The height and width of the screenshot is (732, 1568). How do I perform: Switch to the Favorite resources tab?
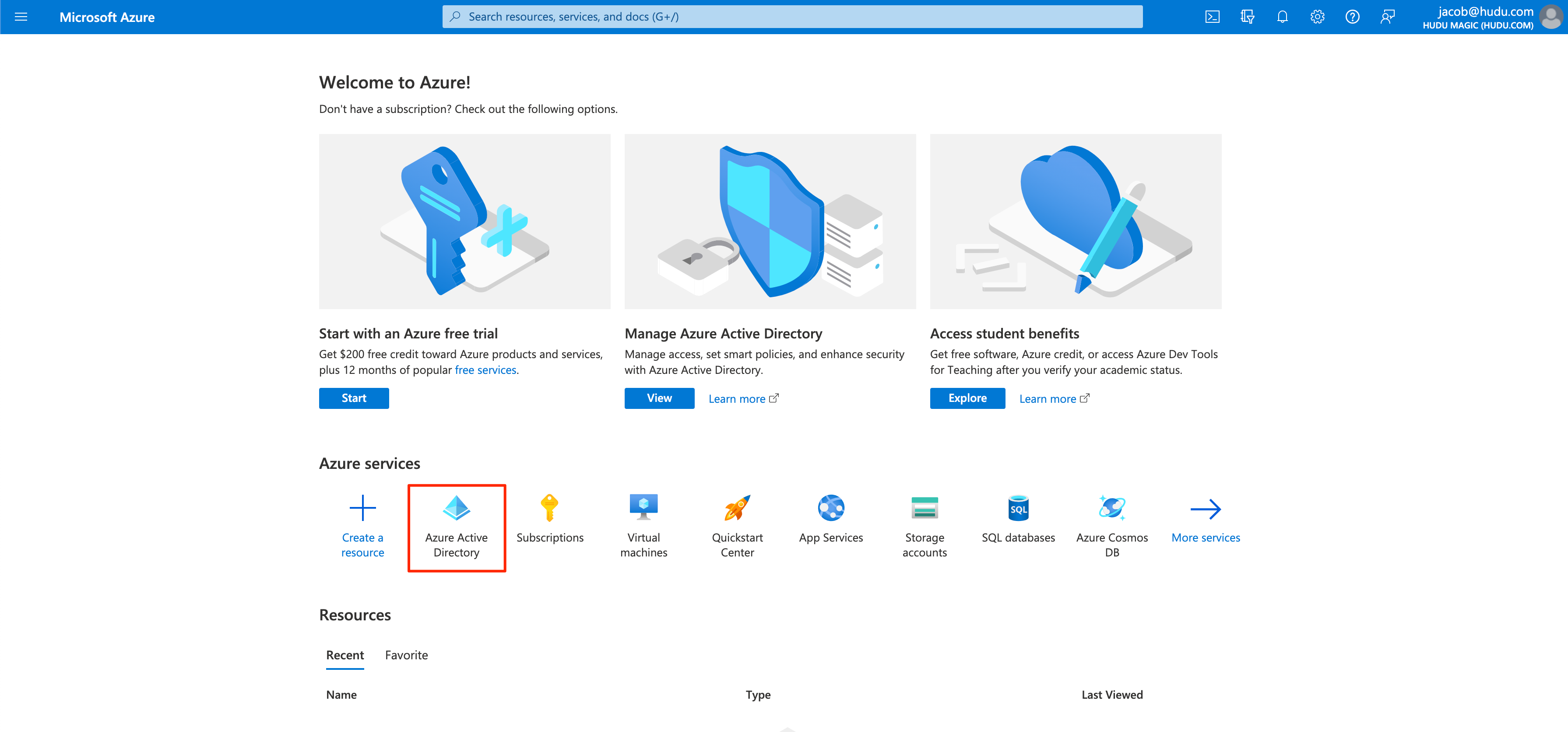(x=406, y=655)
